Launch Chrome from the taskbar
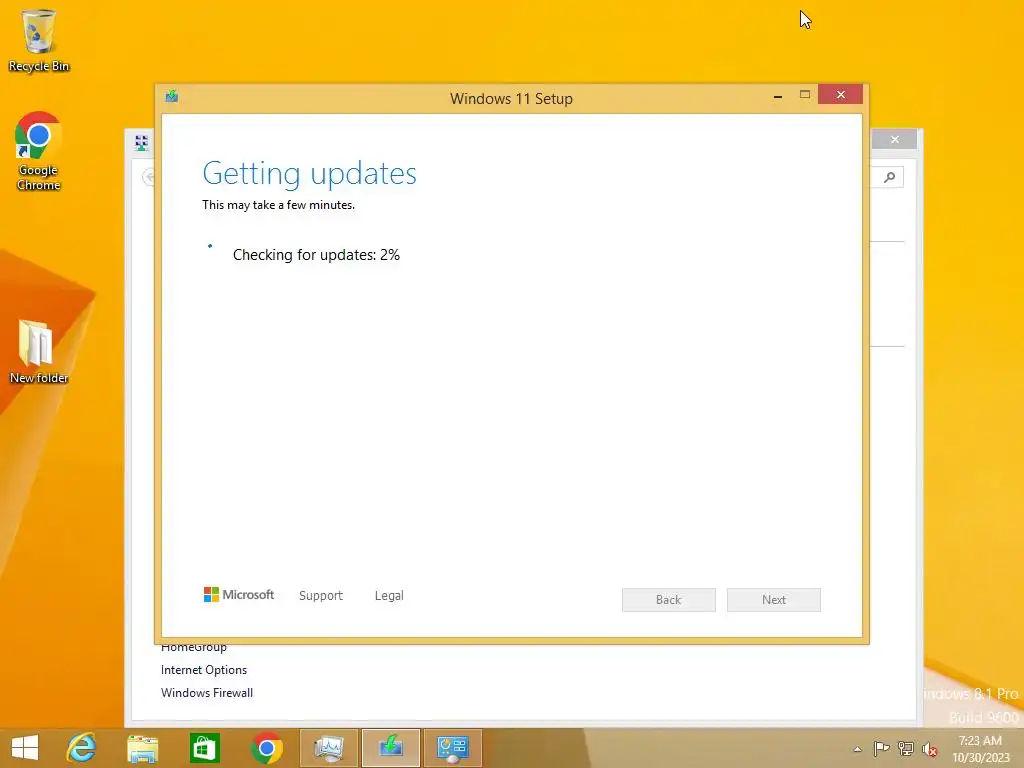1024x768 pixels. coord(266,748)
